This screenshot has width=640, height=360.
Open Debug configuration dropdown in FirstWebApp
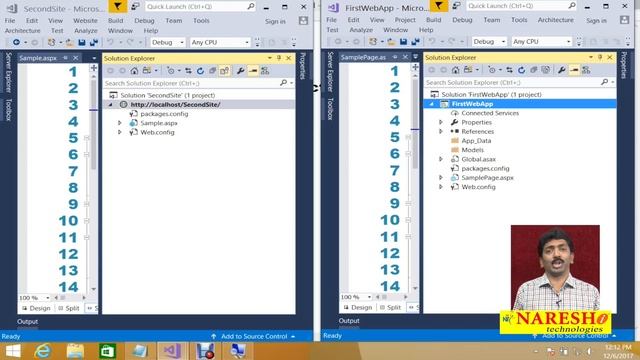(x=489, y=41)
